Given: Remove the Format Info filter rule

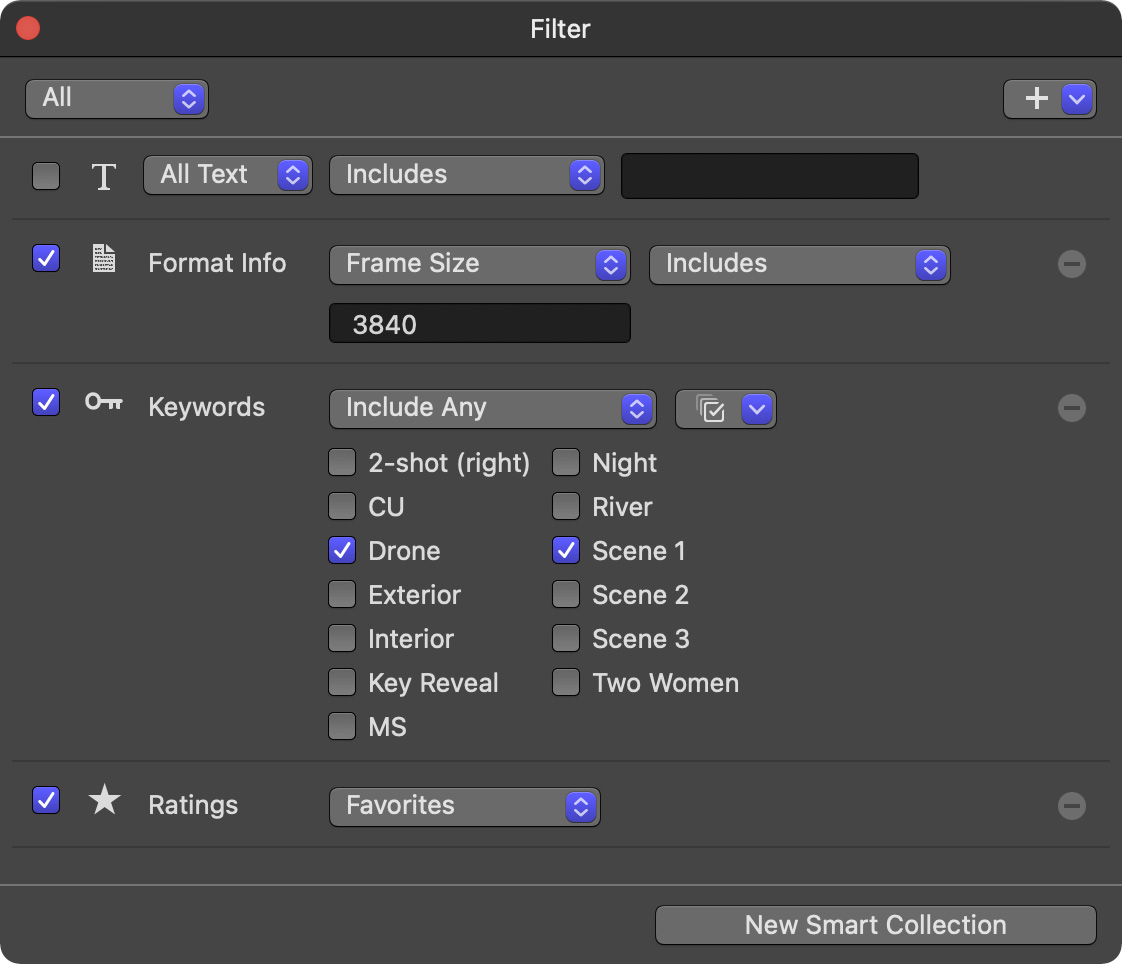Looking at the screenshot, I should pos(1071,264).
